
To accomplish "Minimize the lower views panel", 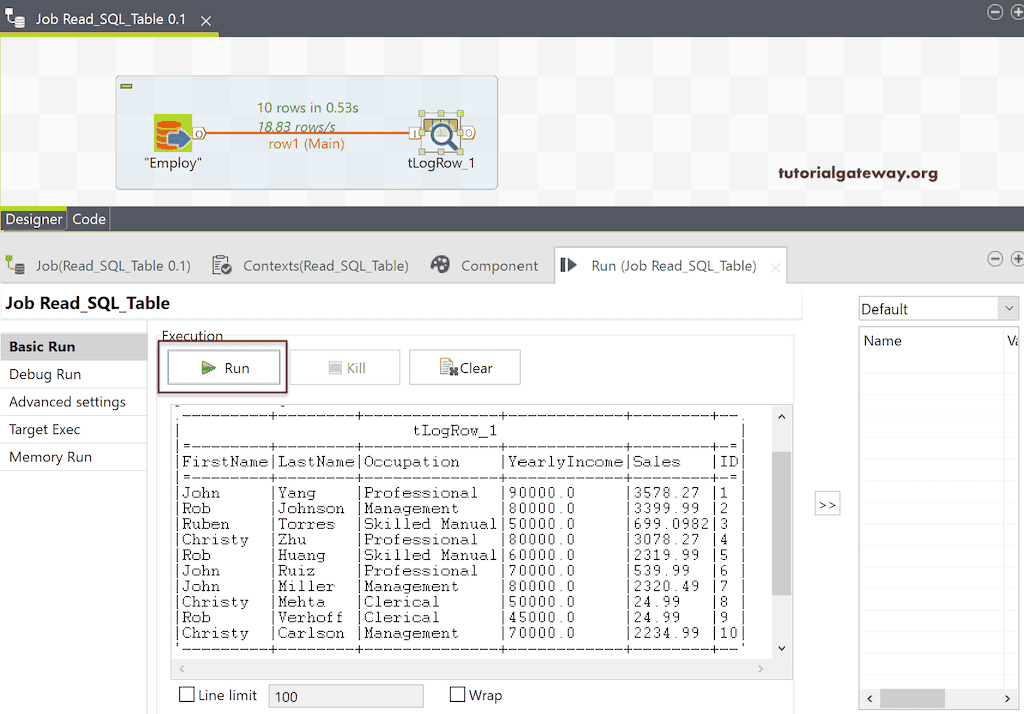I will click(x=995, y=259).
